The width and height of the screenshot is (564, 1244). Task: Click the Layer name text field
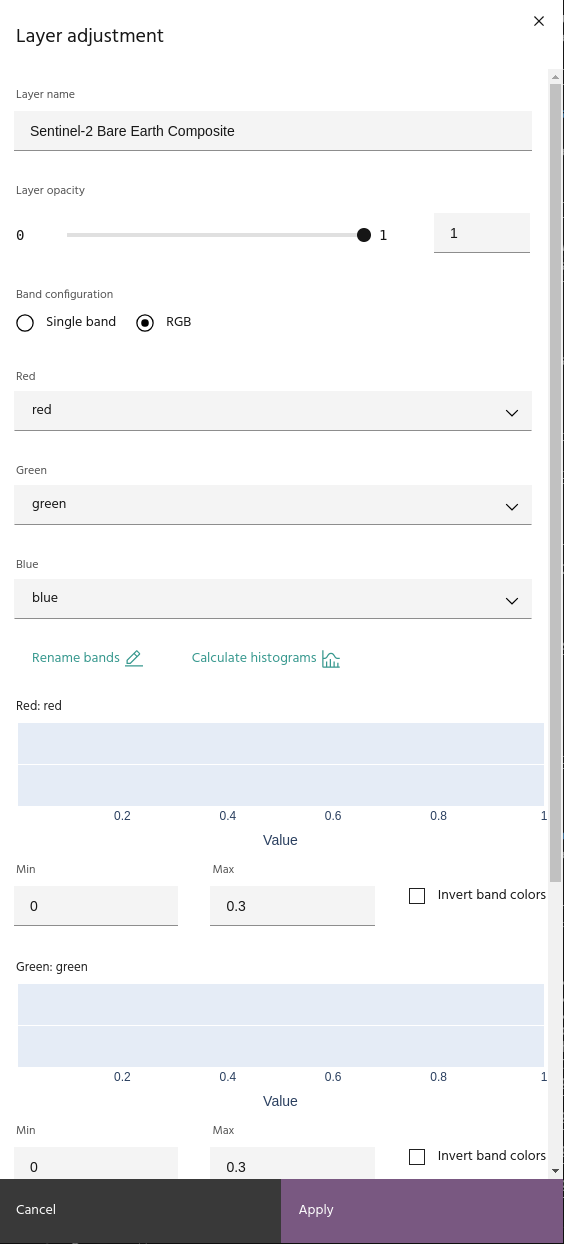pyautogui.click(x=273, y=131)
